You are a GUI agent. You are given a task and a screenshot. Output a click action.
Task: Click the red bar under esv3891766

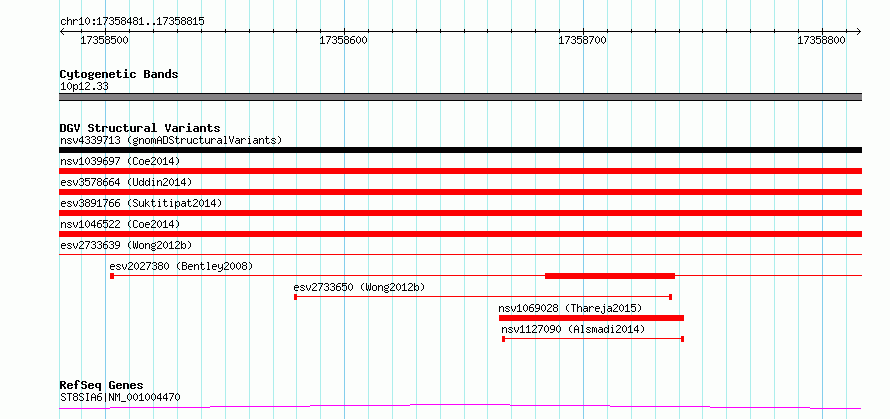(x=460, y=213)
